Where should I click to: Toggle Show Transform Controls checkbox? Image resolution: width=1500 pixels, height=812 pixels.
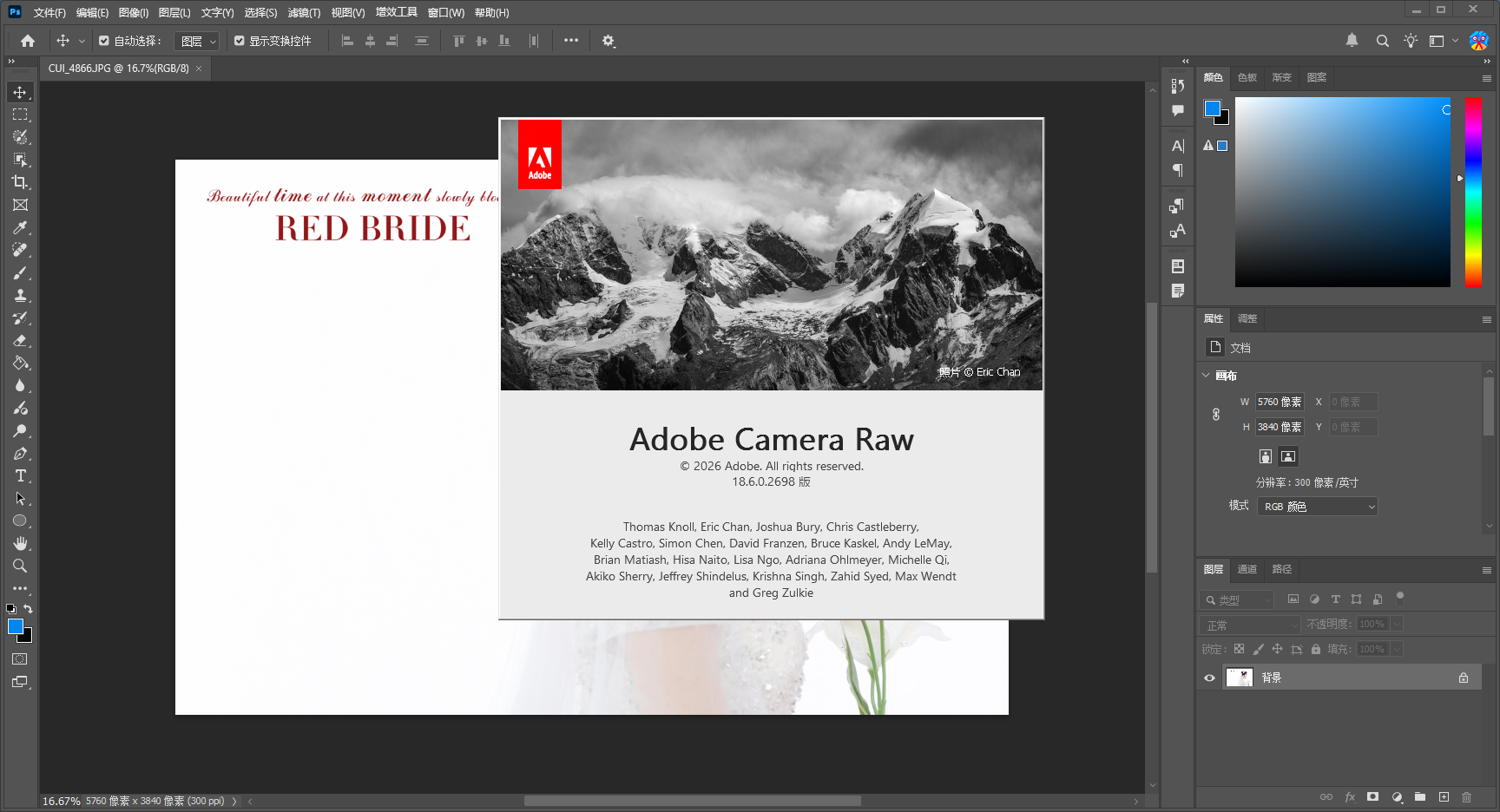pyautogui.click(x=240, y=41)
